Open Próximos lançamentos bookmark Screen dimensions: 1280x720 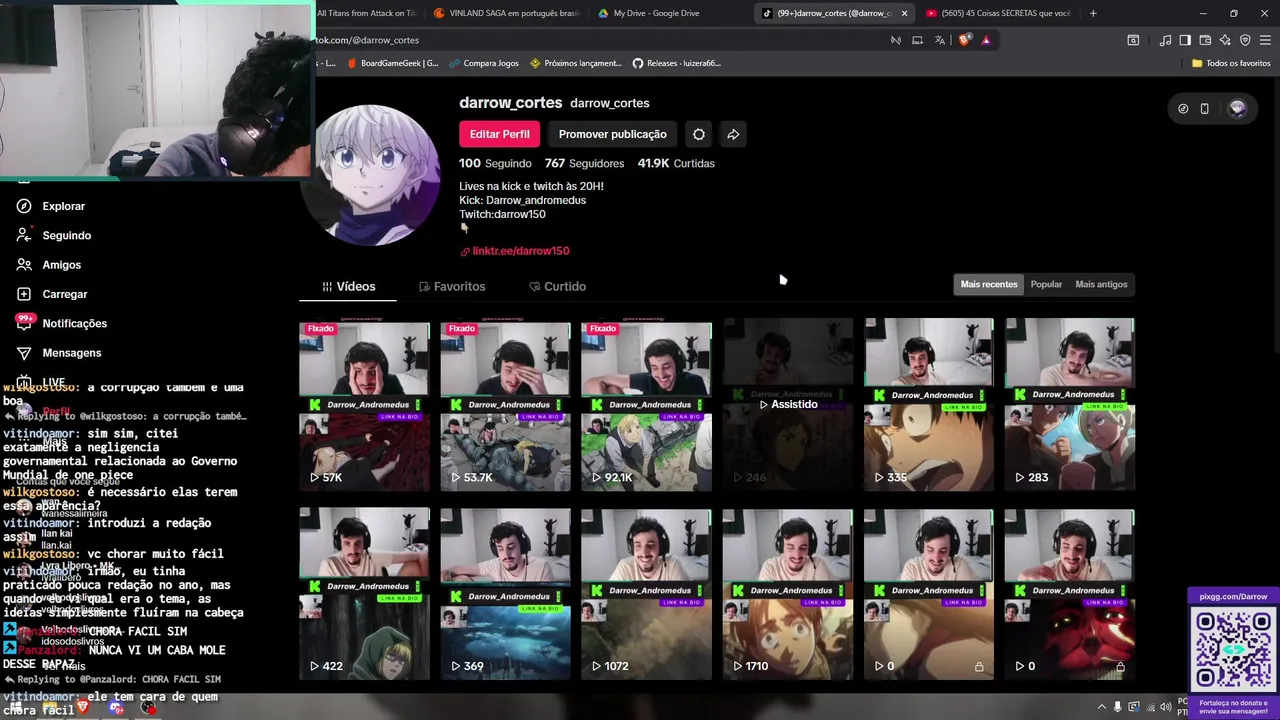pos(576,63)
